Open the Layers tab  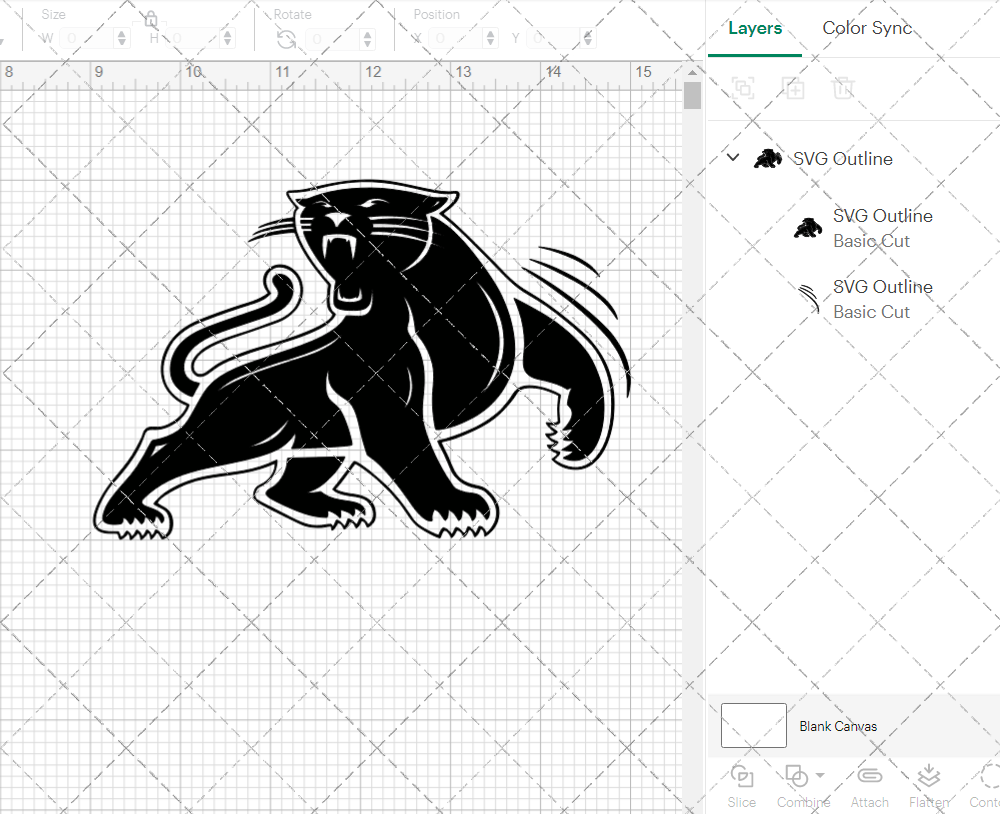(x=755, y=28)
